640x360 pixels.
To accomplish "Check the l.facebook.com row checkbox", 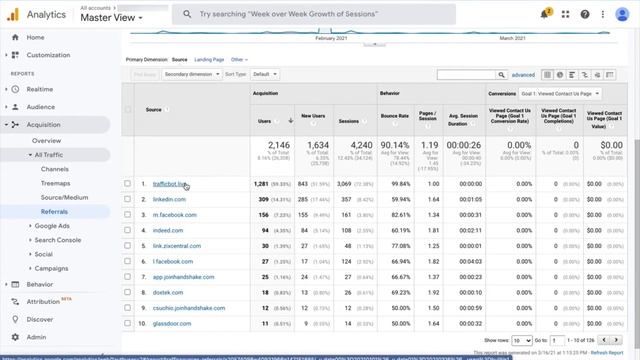I will pos(128,261).
